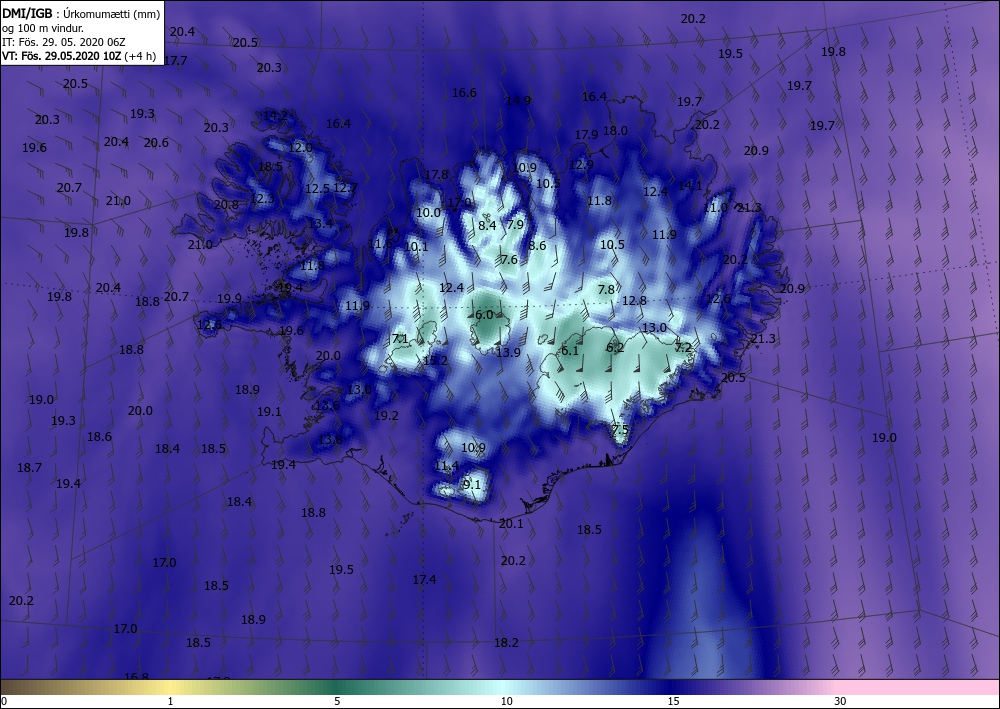Click the 17.7 value near the header box

click(175, 61)
